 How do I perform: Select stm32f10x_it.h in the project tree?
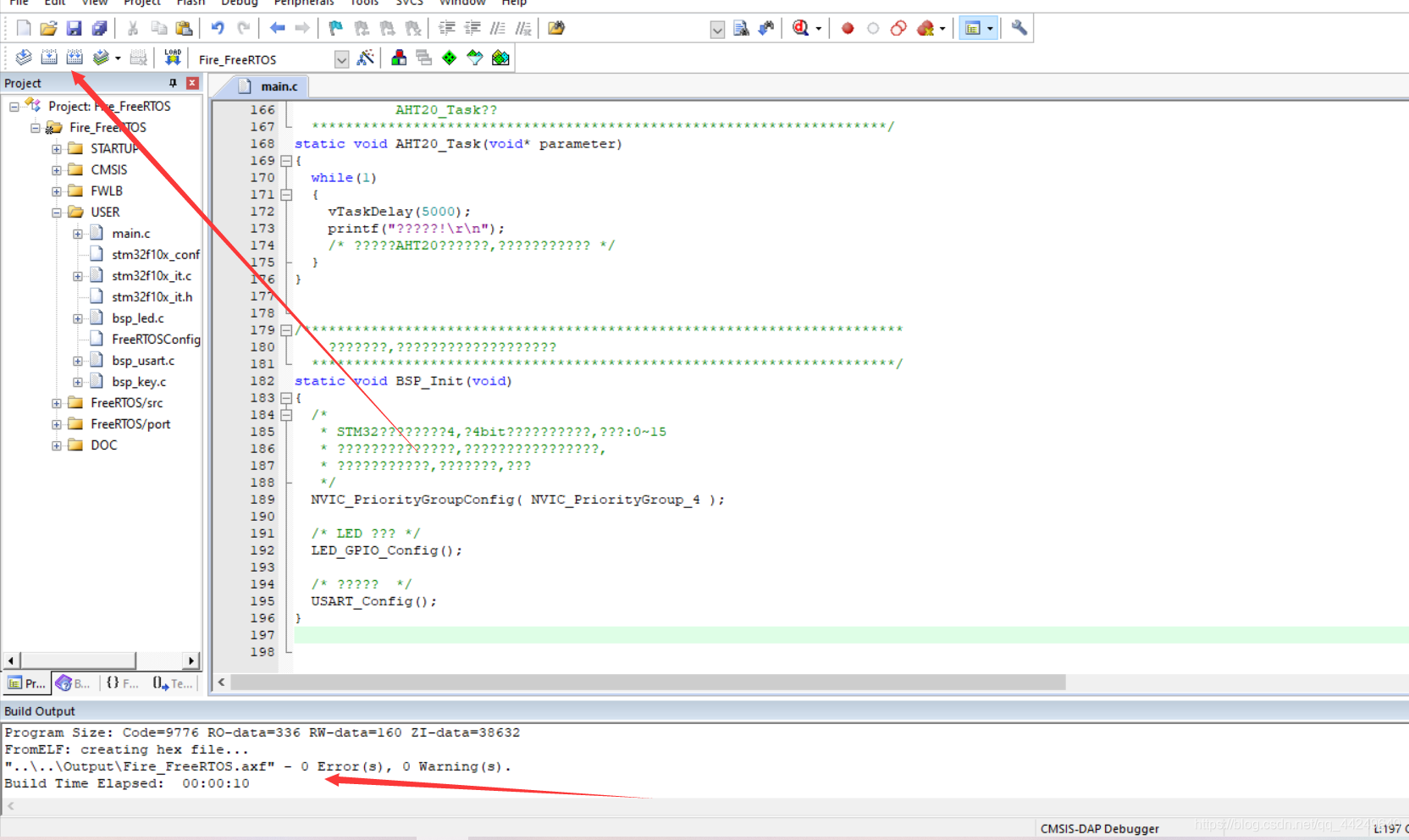[152, 297]
